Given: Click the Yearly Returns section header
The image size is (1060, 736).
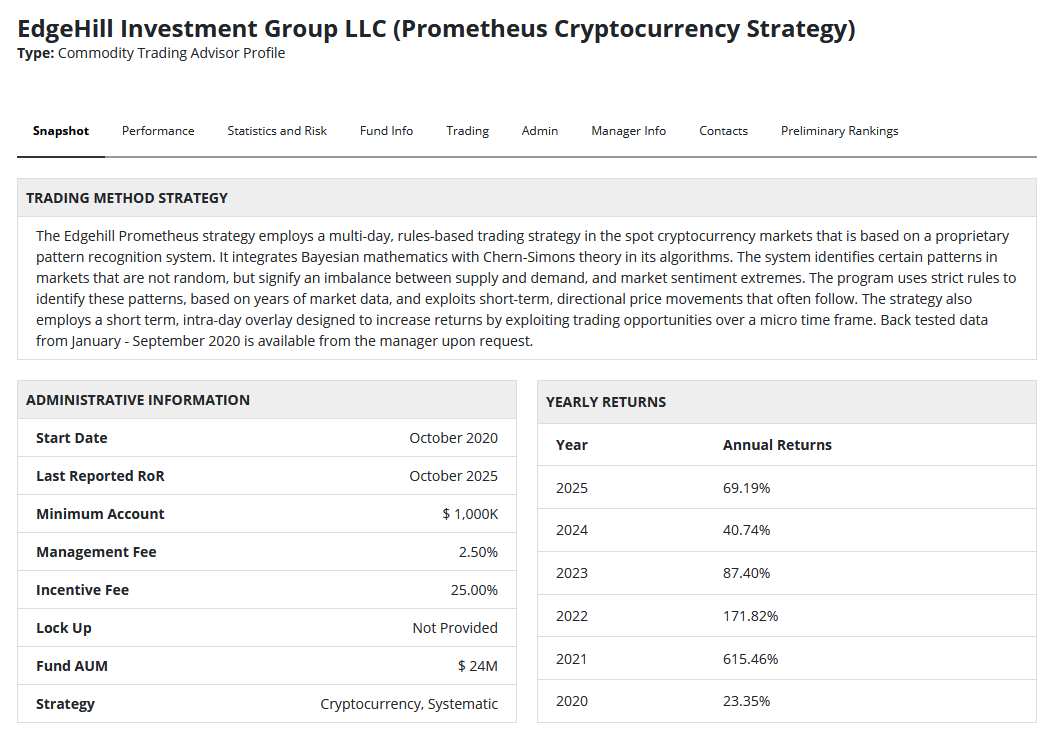Looking at the screenshot, I should click(606, 402).
